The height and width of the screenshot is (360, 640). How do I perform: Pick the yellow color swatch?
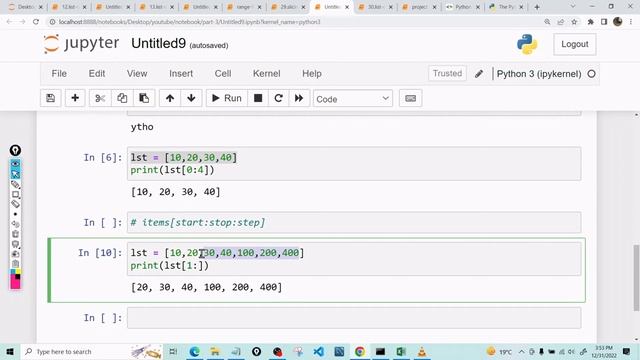coord(18,272)
